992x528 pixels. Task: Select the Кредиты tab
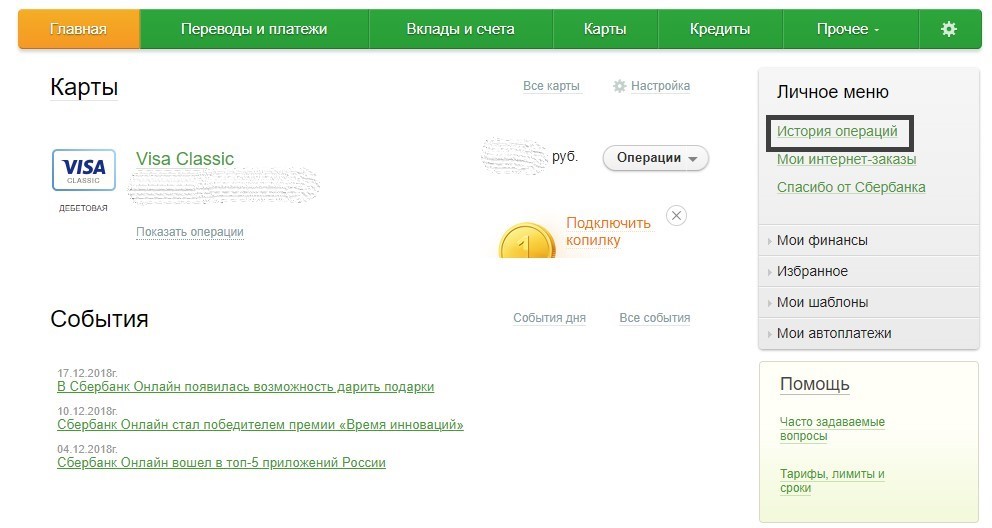click(x=720, y=29)
